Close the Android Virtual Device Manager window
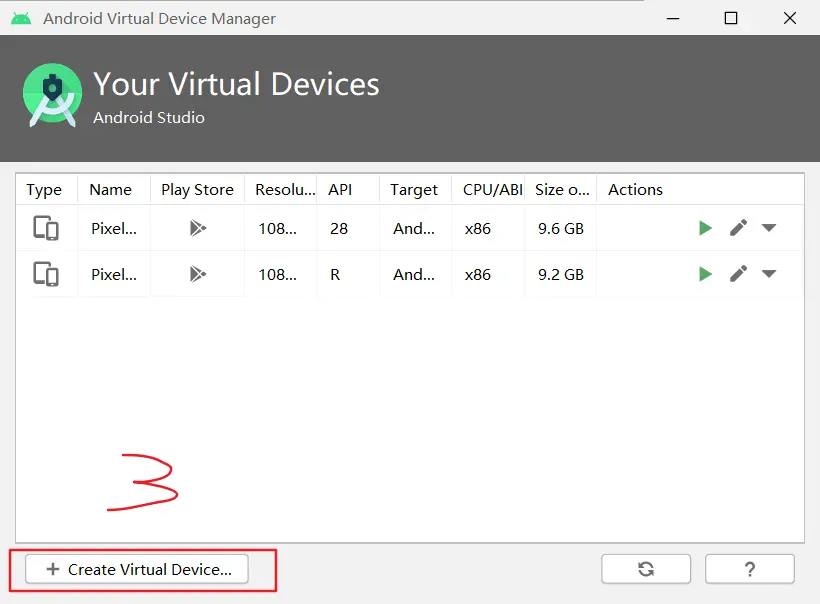820x604 pixels. point(790,18)
